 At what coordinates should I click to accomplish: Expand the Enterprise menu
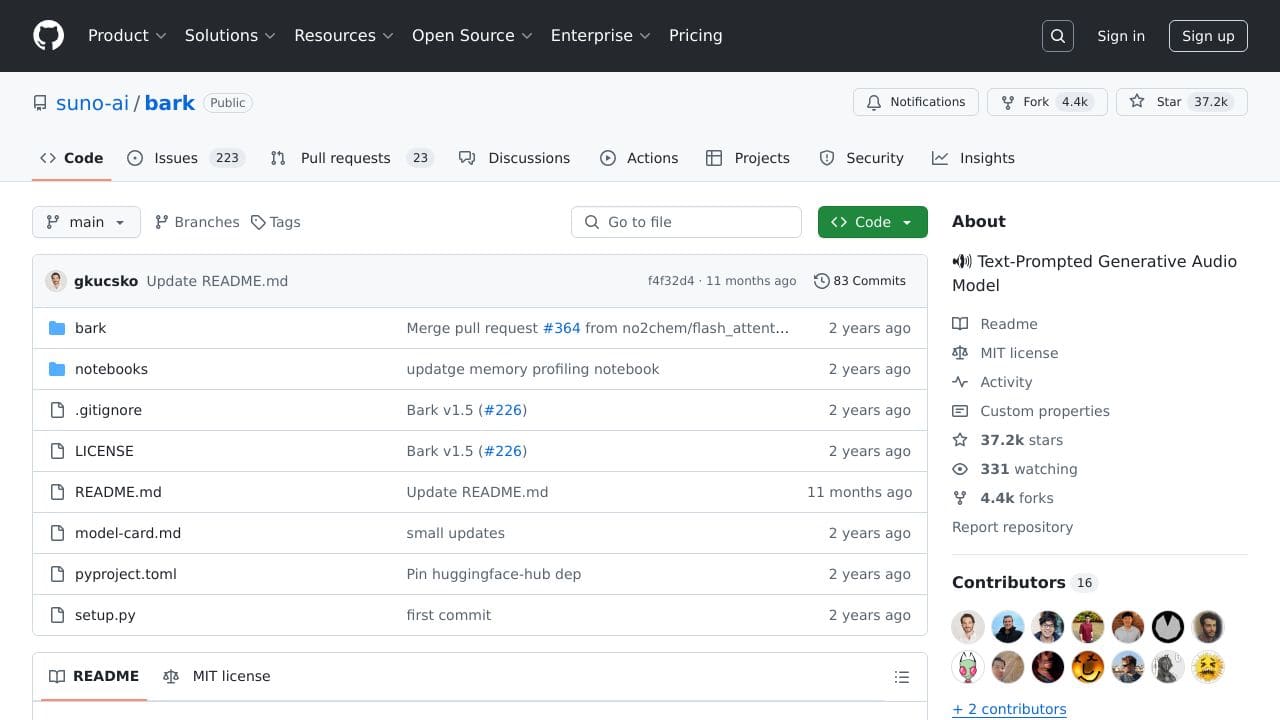click(600, 35)
